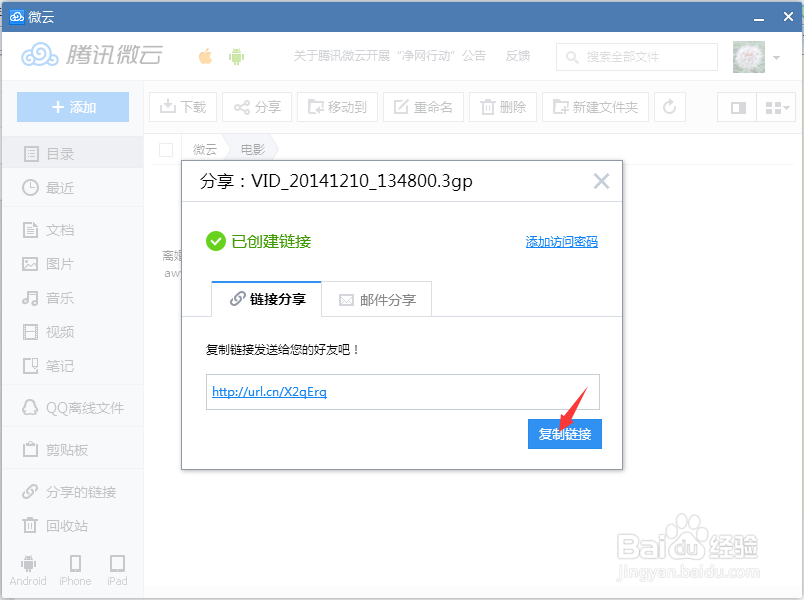Click the 添加 add button
Screen dimensions: 804x600
[x=73, y=107]
